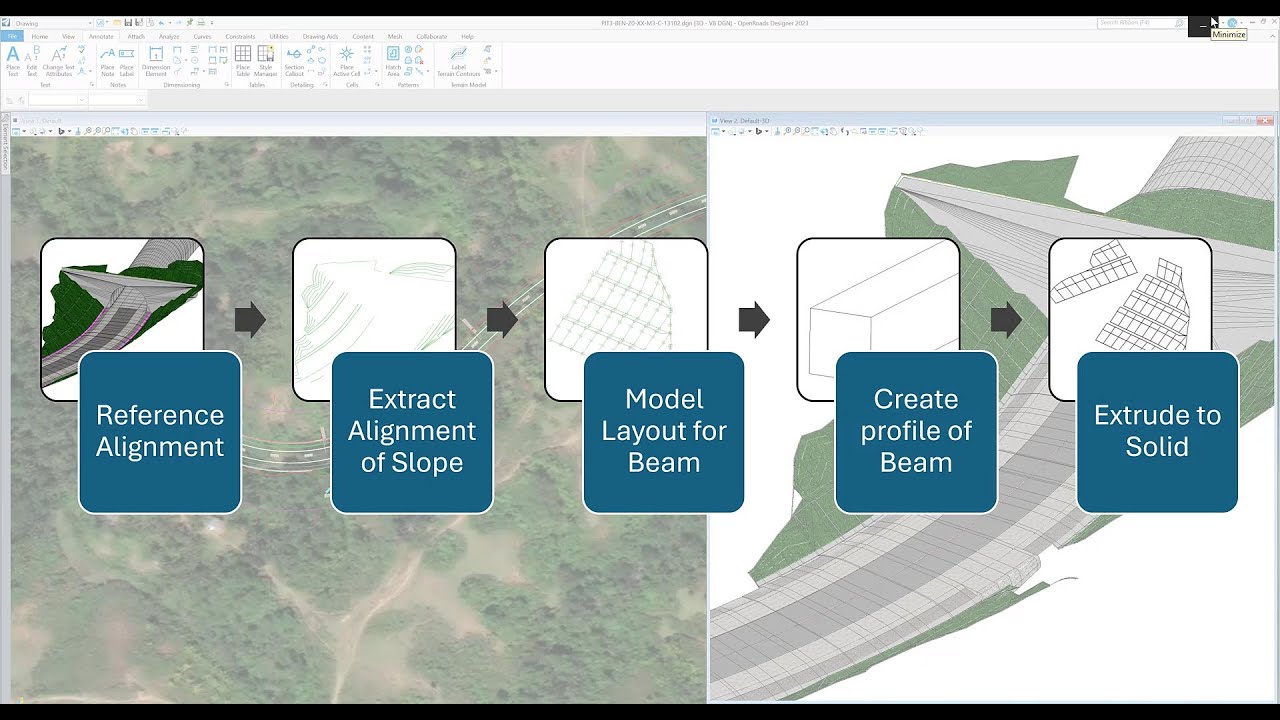
Task: Click the Reference Alignment step box
Action: 160,431
